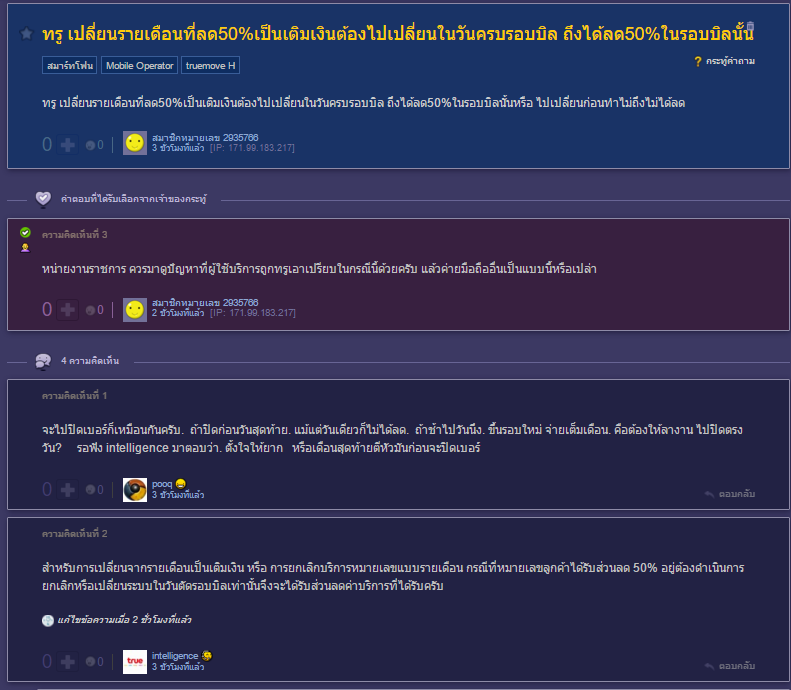The height and width of the screenshot is (690, 791).
Task: Click the smiley badge next to pooq
Action: 181,484
